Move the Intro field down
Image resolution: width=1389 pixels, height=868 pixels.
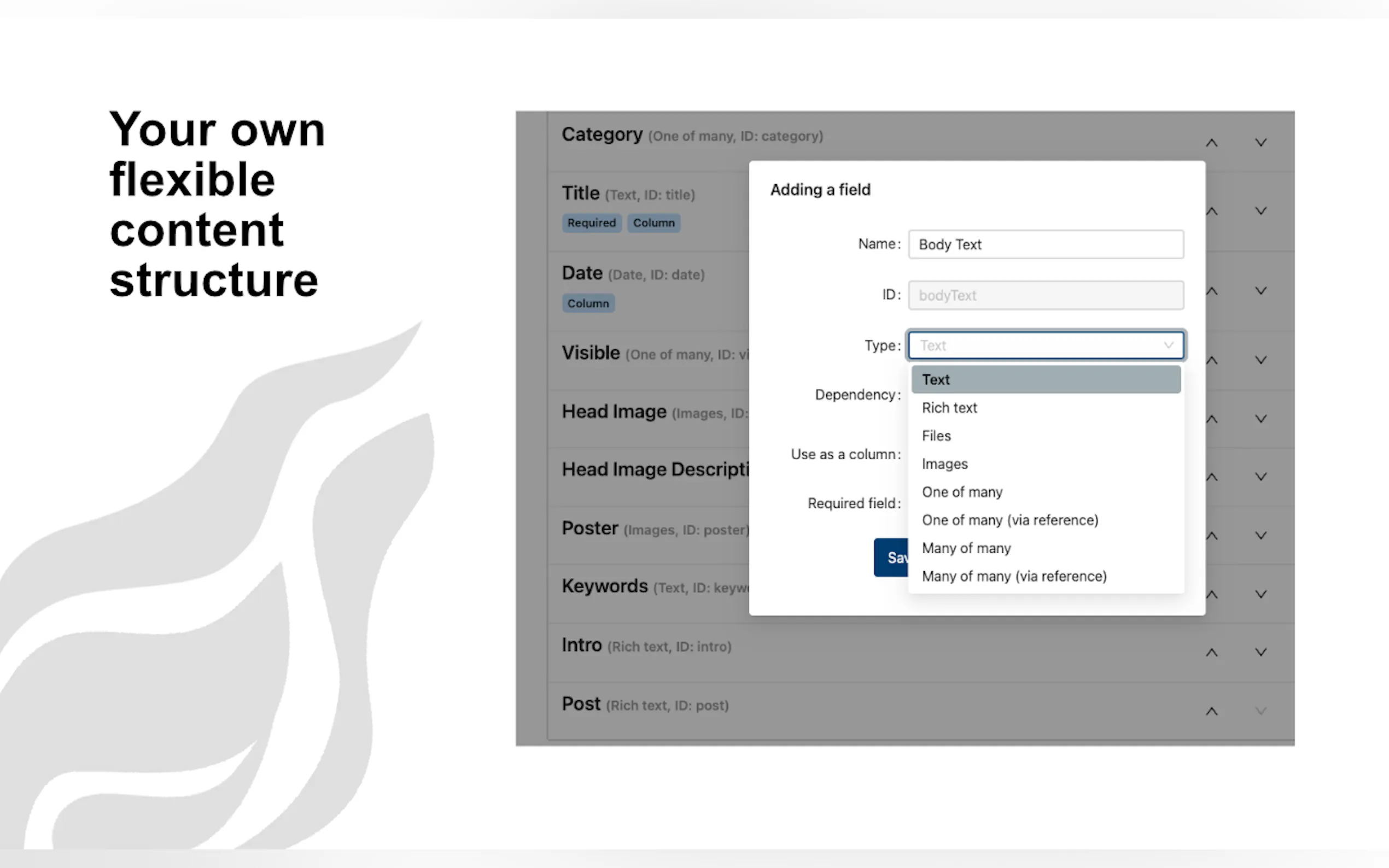tap(1261, 652)
